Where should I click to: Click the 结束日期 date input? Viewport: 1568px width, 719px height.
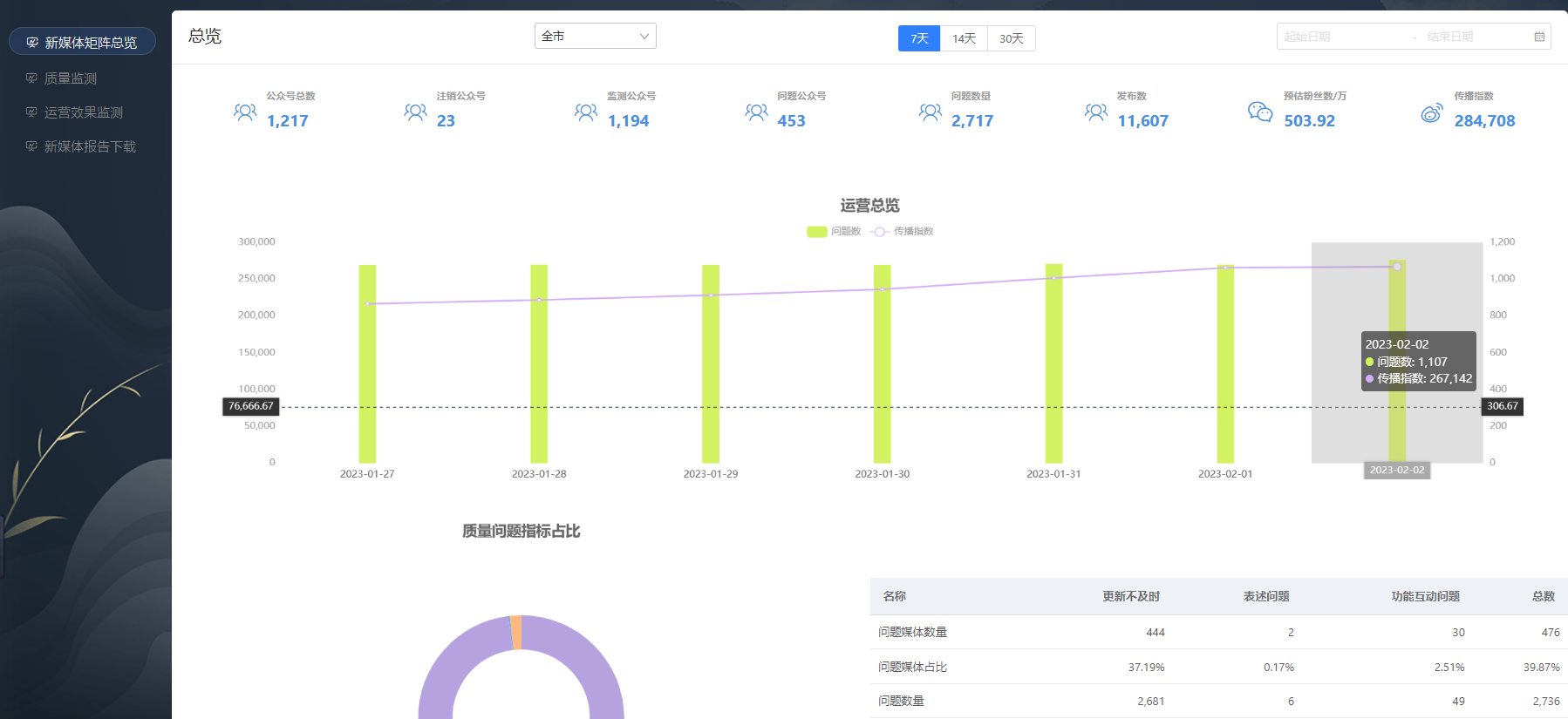click(x=1476, y=37)
